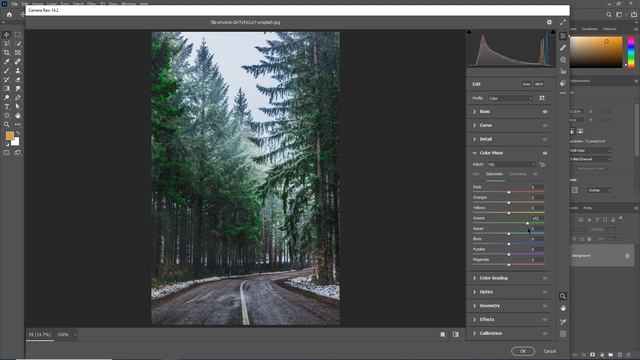Toggle Calibration panel visibility eye
The height and width of the screenshot is (360, 640).
[544, 333]
